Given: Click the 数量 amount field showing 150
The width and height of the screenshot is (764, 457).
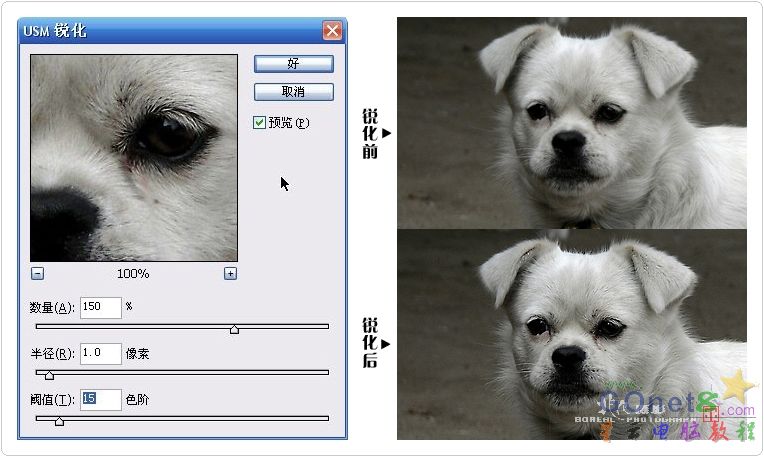Looking at the screenshot, I should [x=101, y=308].
